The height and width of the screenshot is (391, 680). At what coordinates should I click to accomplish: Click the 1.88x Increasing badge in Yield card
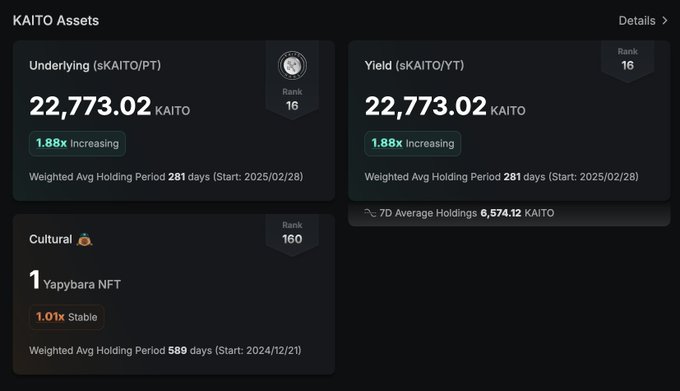(x=412, y=143)
